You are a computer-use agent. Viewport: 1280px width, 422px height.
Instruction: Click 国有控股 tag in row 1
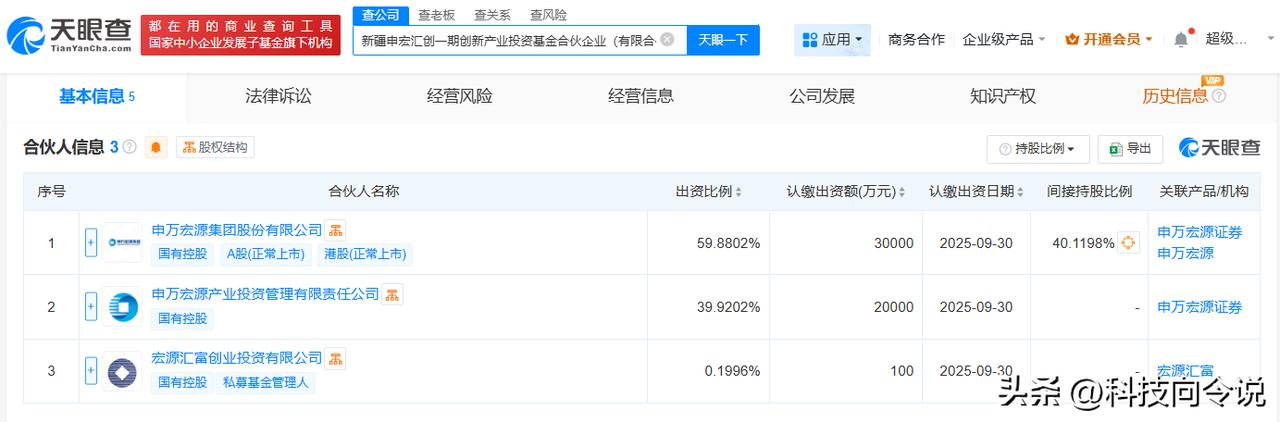tap(183, 254)
